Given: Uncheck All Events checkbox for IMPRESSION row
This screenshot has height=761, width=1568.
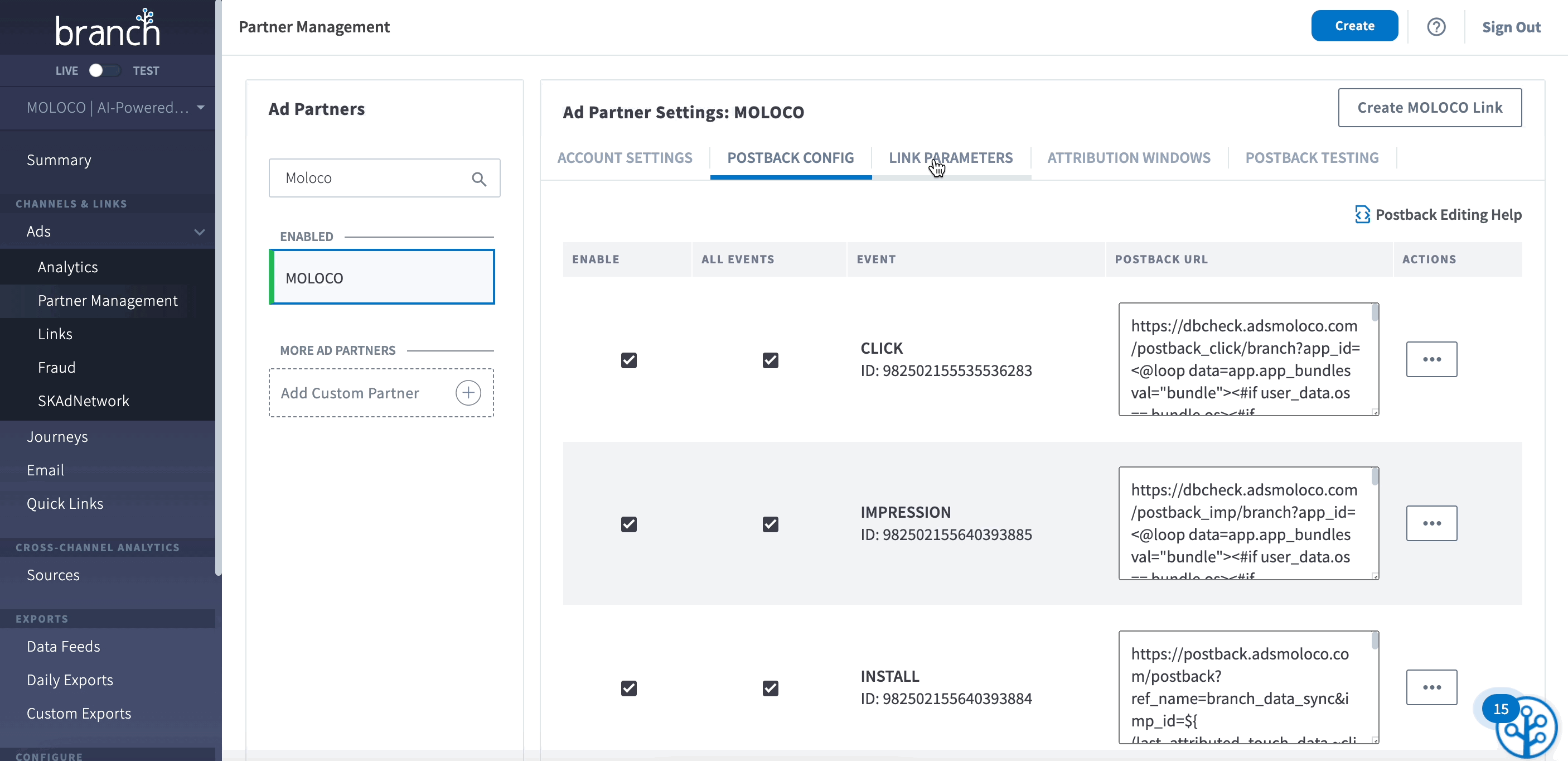Looking at the screenshot, I should [770, 524].
